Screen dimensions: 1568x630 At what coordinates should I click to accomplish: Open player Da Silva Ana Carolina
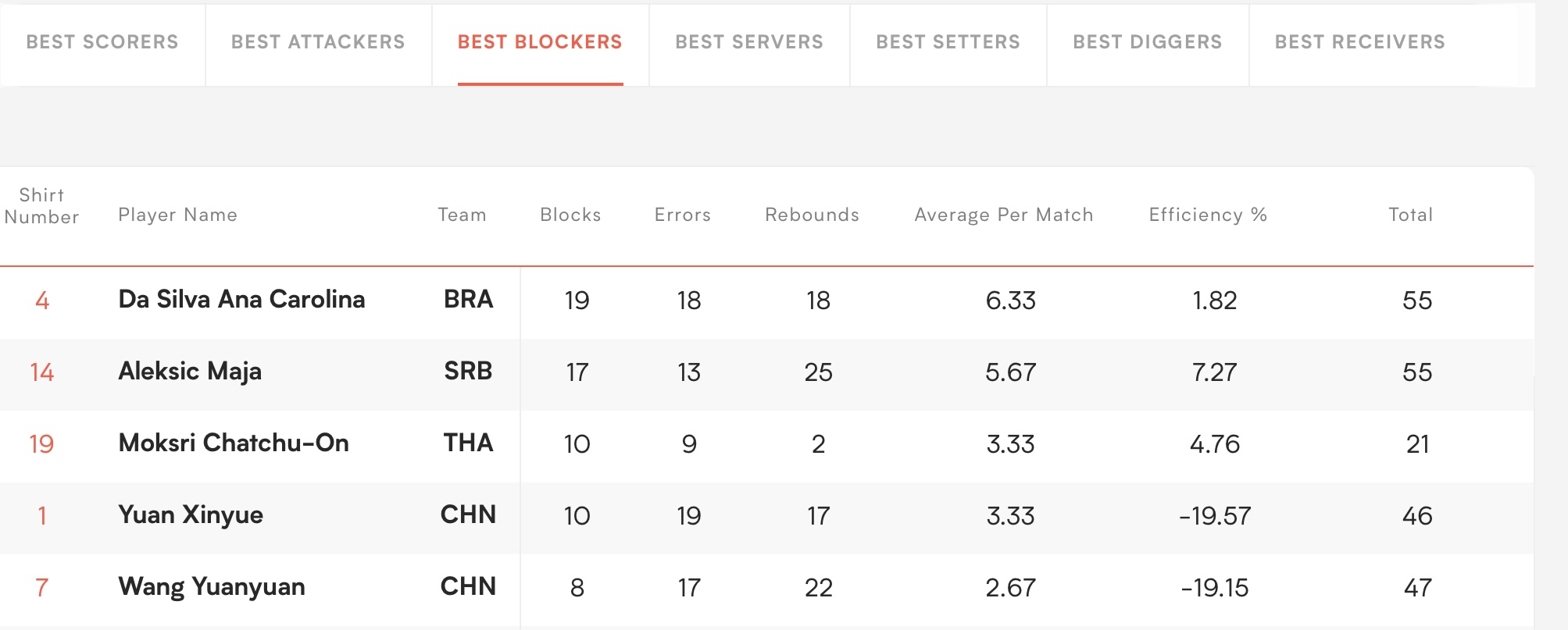coord(241,299)
